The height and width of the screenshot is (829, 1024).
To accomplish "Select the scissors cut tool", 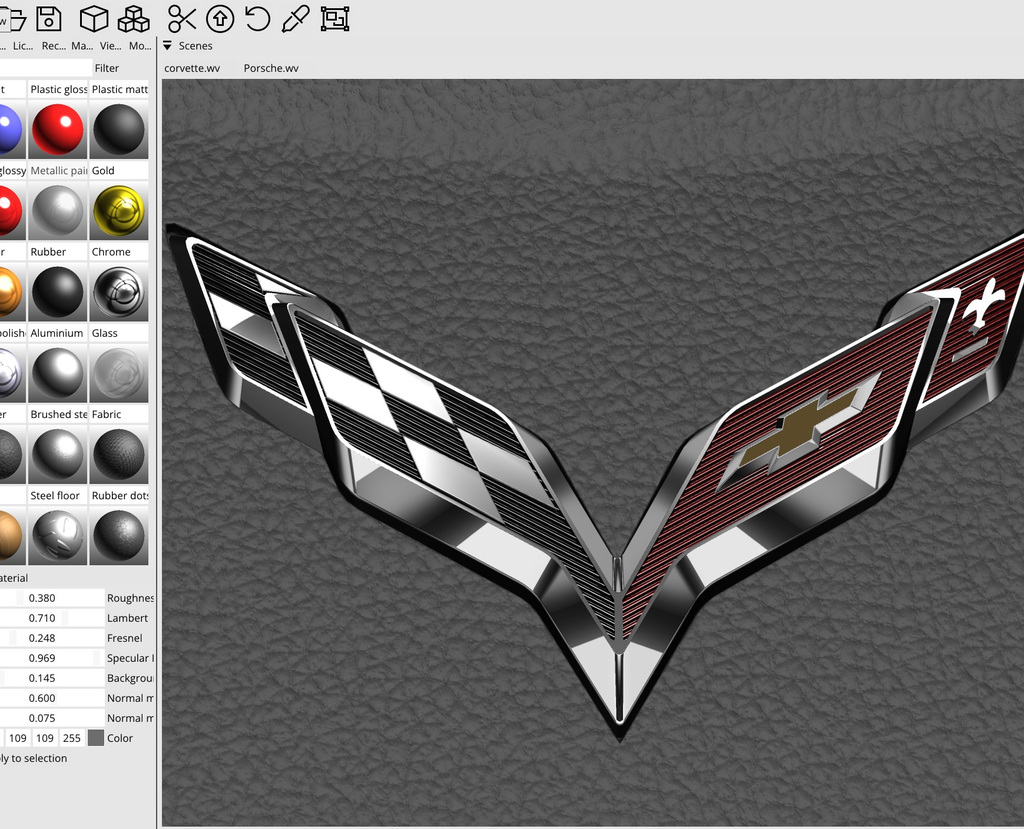I will [x=182, y=18].
